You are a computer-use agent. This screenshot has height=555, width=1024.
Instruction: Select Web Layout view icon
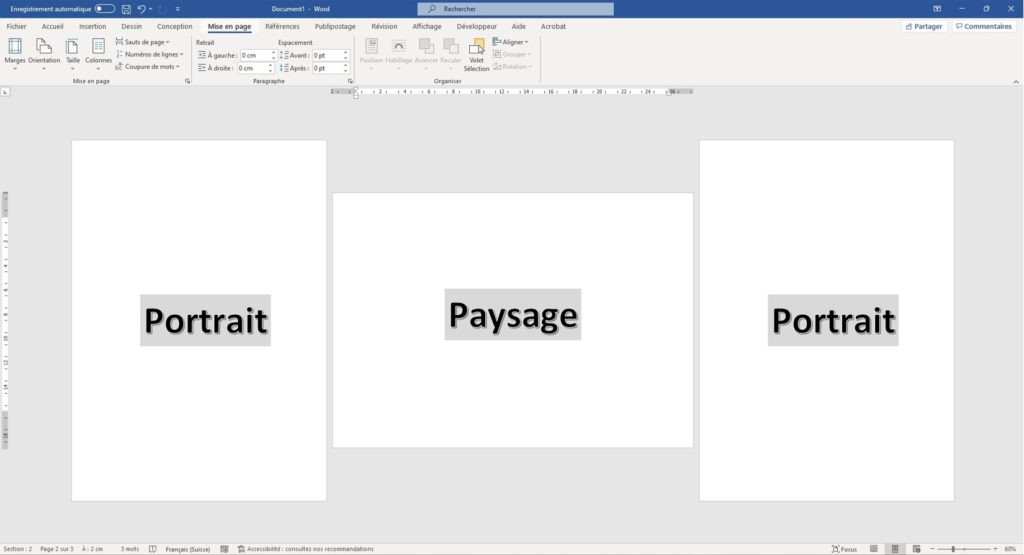click(916, 549)
